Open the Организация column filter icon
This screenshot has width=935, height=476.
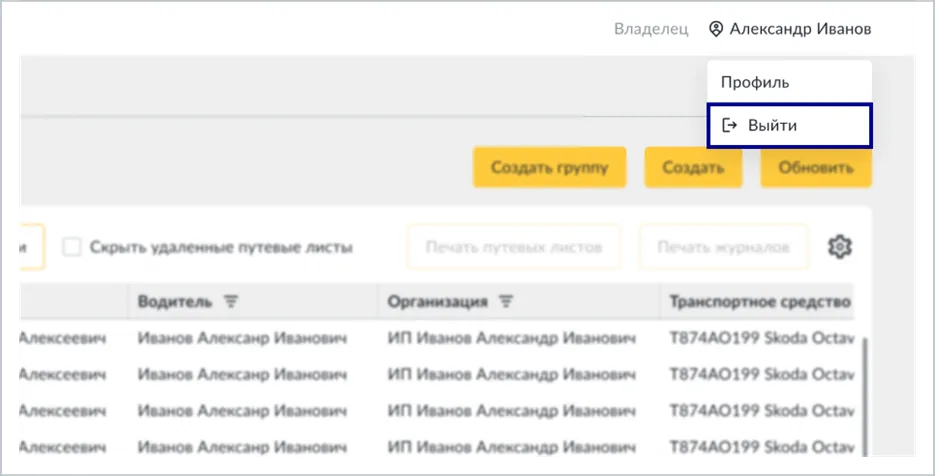506,302
